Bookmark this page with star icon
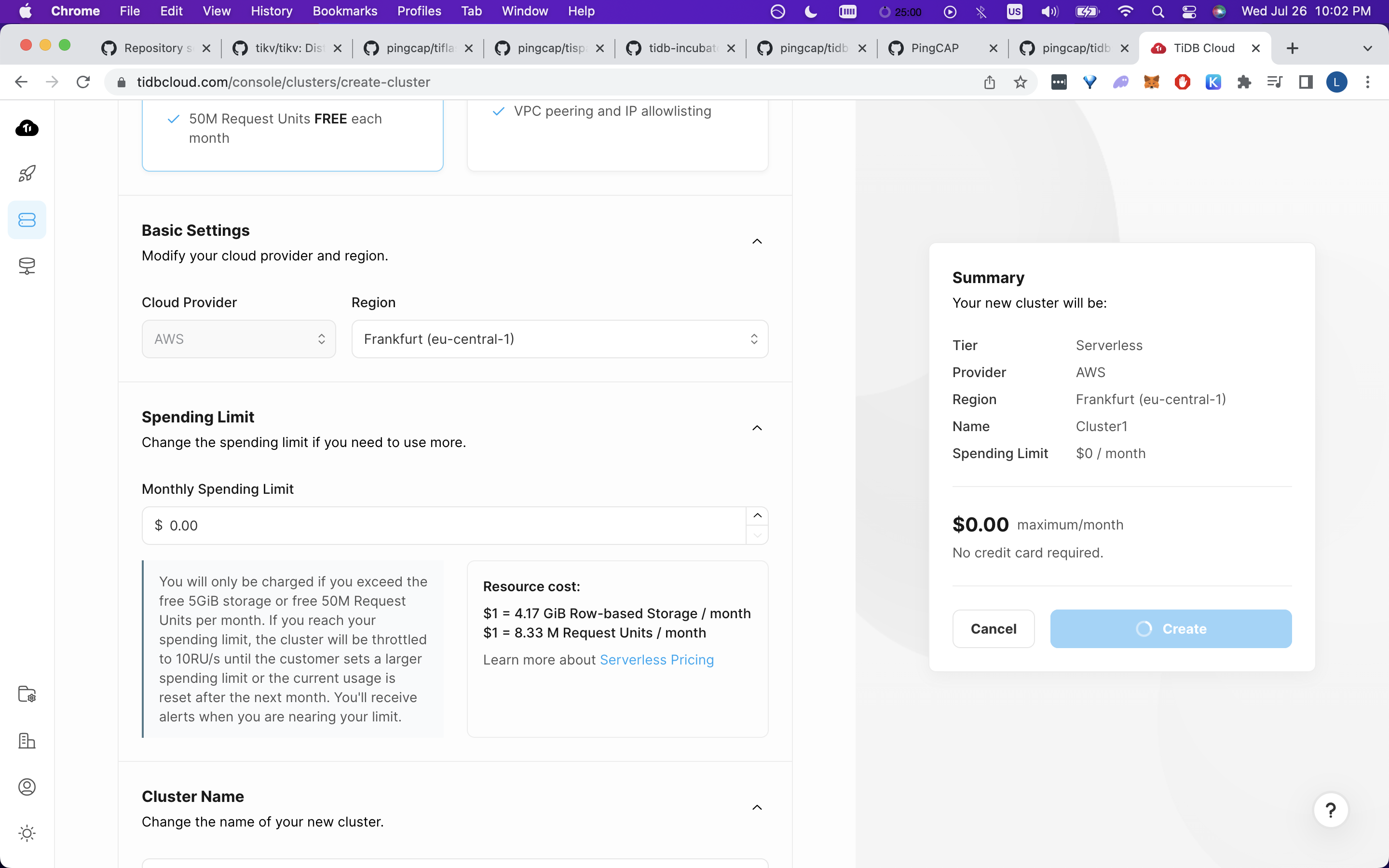1389x868 pixels. click(1020, 82)
